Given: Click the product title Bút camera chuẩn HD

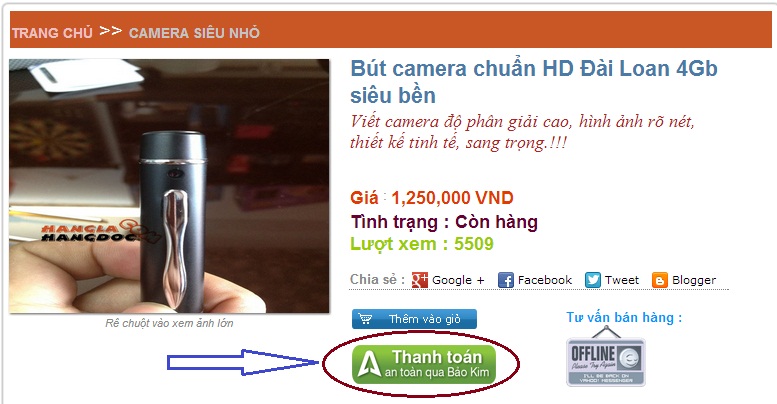Looking at the screenshot, I should point(534,82).
